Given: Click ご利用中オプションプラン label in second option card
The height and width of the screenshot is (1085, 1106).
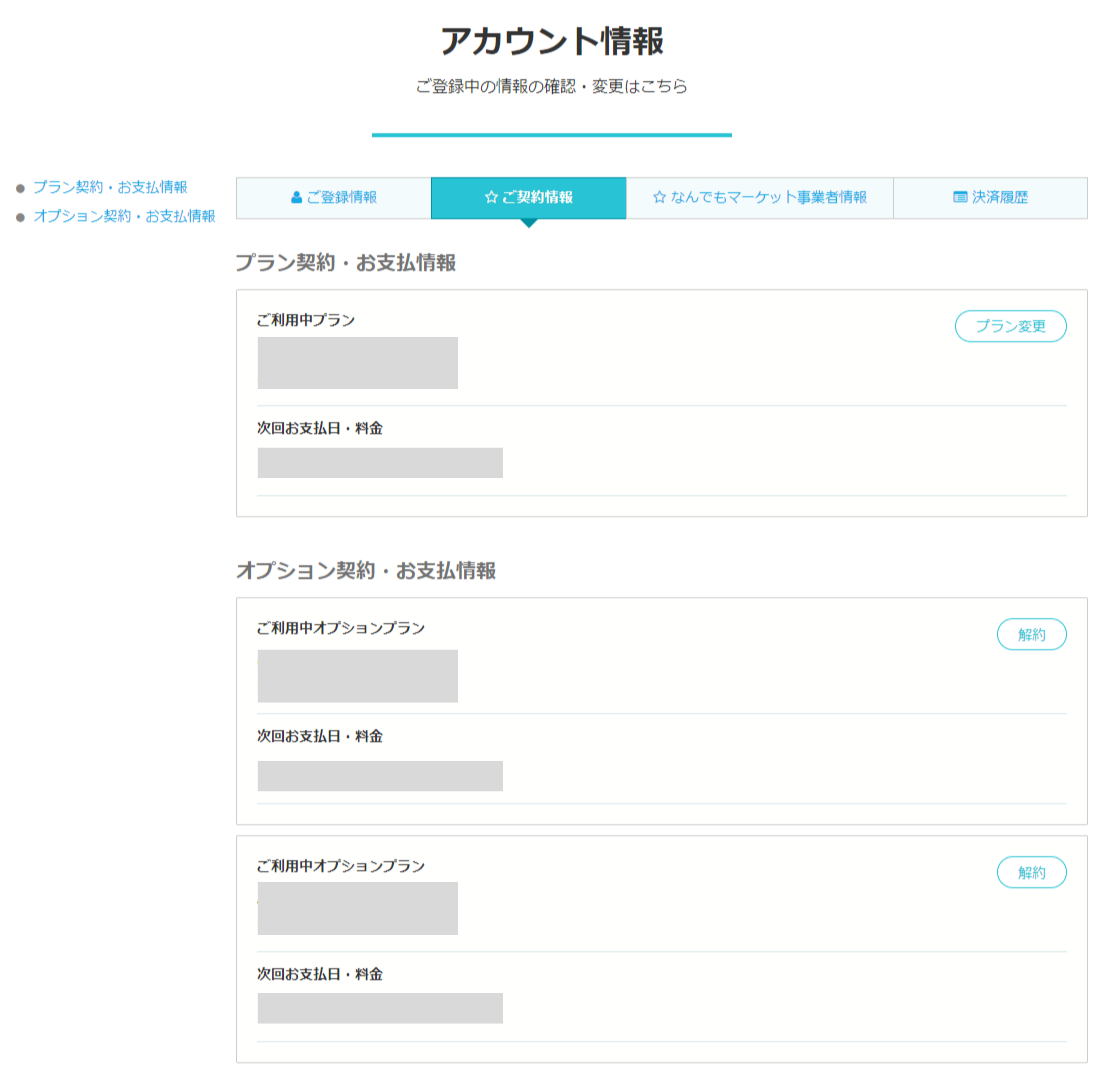Looking at the screenshot, I should tap(341, 866).
